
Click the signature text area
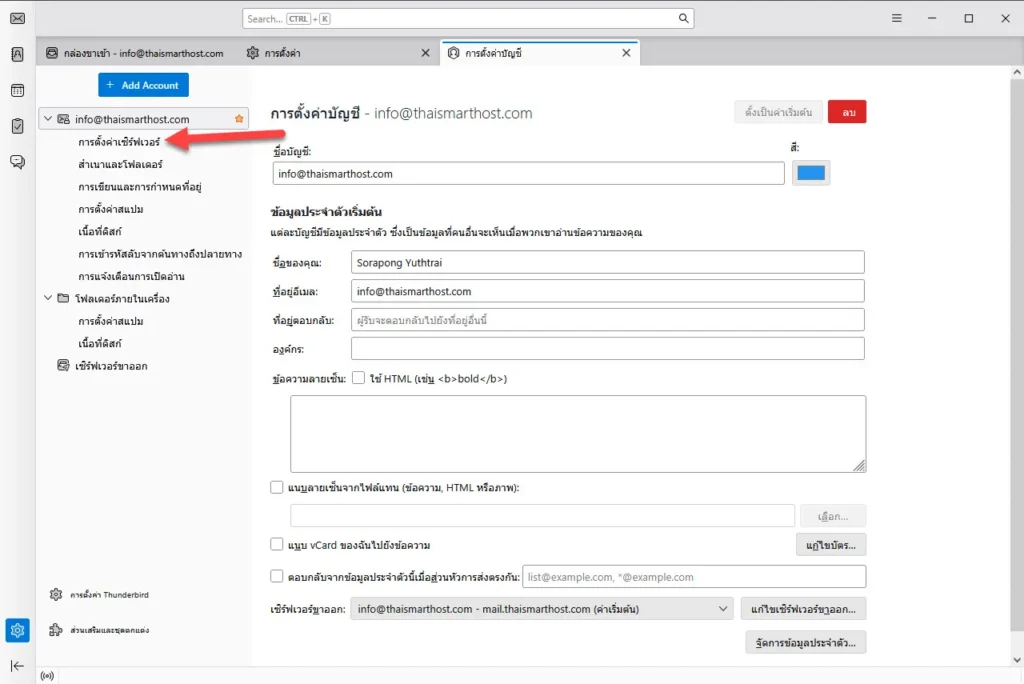[578, 434]
